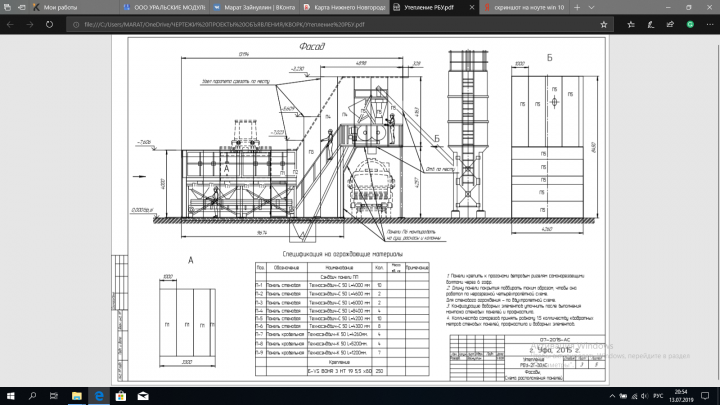720x405 pixels.
Task: Open a new tab with plus
Action: pyautogui.click(x=577, y=7)
